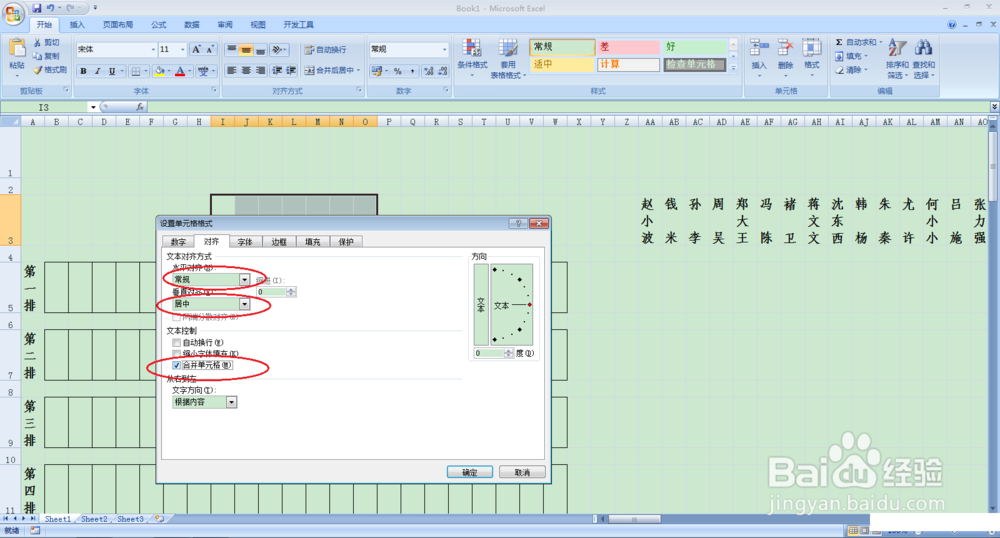Open text direction dropdown 根据内容
The height and width of the screenshot is (538, 1000).
point(232,402)
